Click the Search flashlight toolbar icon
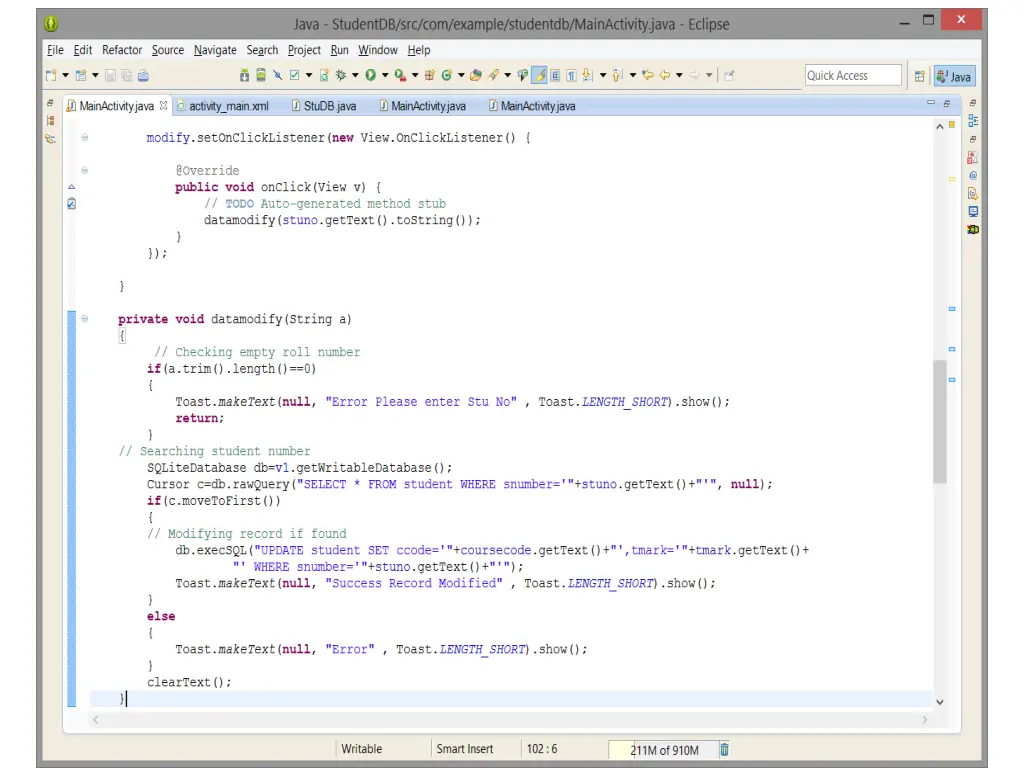The image size is (1024, 768). pyautogui.click(x=494, y=76)
